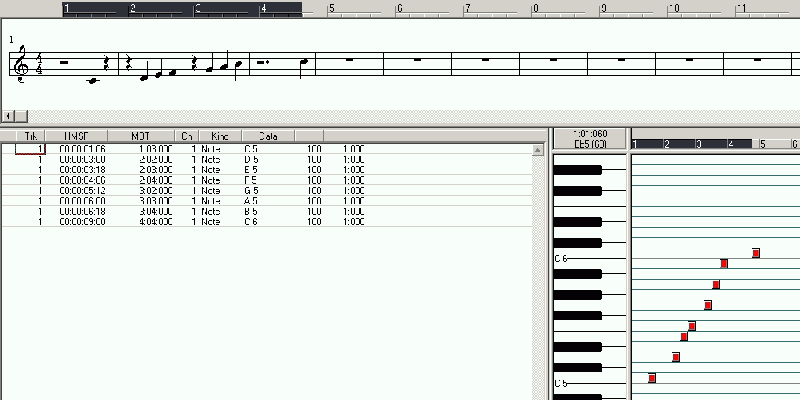Click the Data column header

(x=267, y=136)
